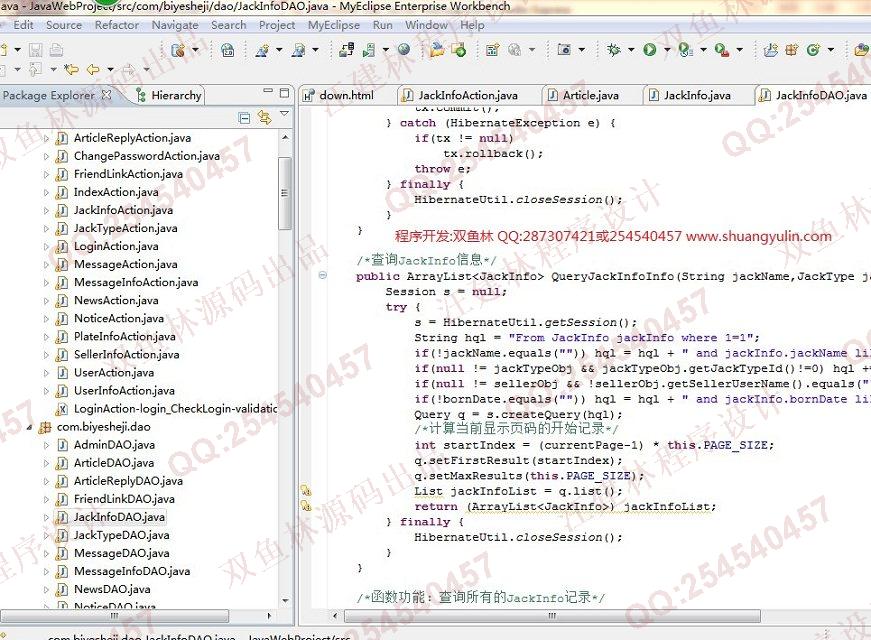Maximize the Package Explorer panel

tap(284, 92)
